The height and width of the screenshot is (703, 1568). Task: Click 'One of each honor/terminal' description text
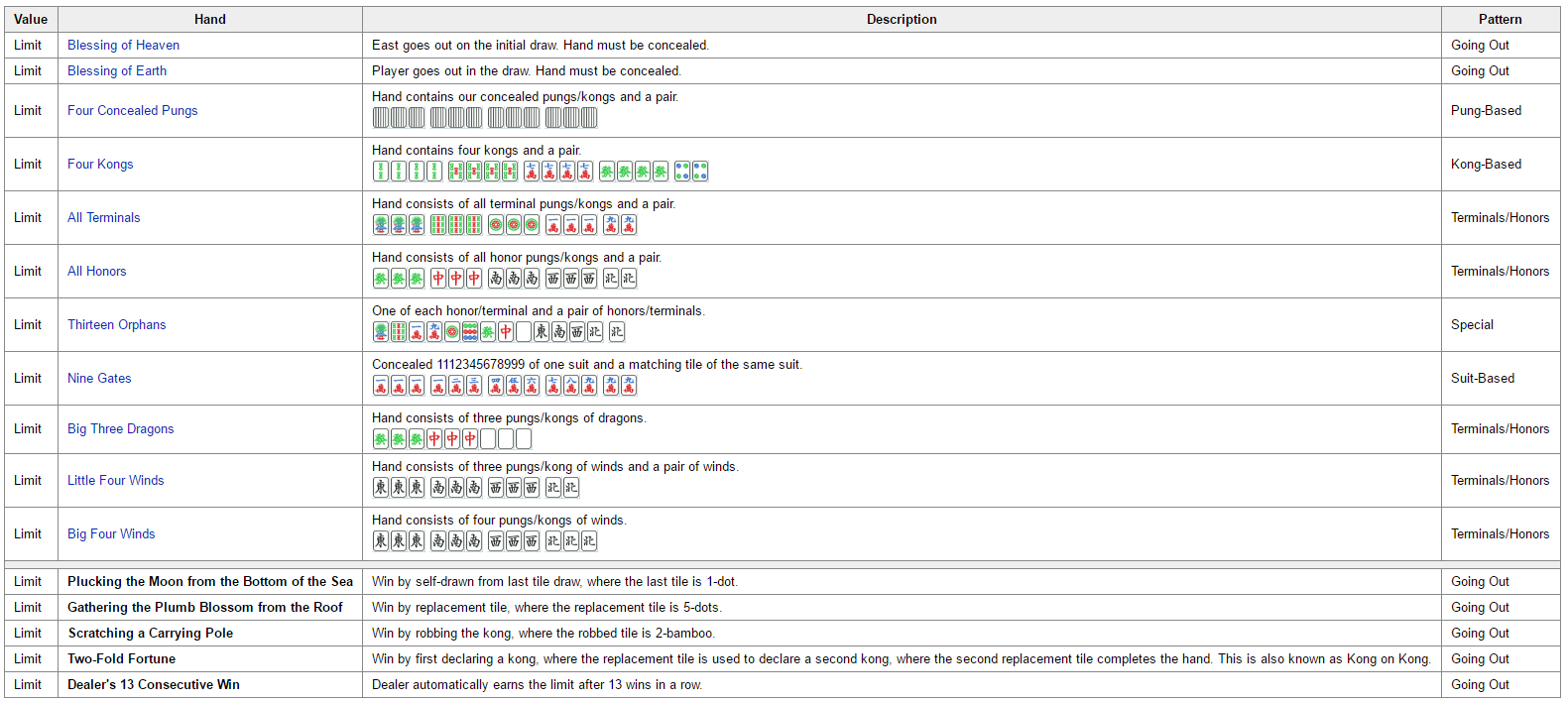pos(539,310)
